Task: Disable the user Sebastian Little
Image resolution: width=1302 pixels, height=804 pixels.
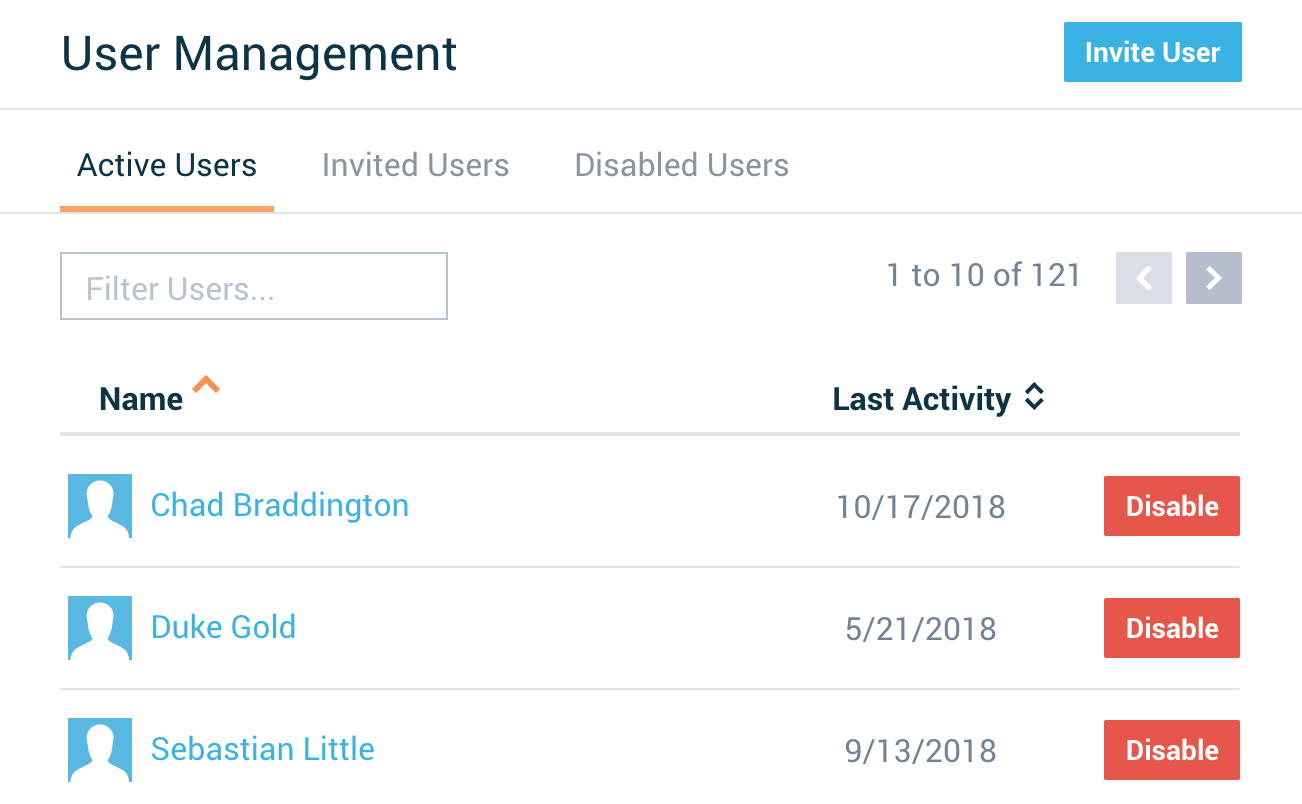Action: click(1171, 750)
